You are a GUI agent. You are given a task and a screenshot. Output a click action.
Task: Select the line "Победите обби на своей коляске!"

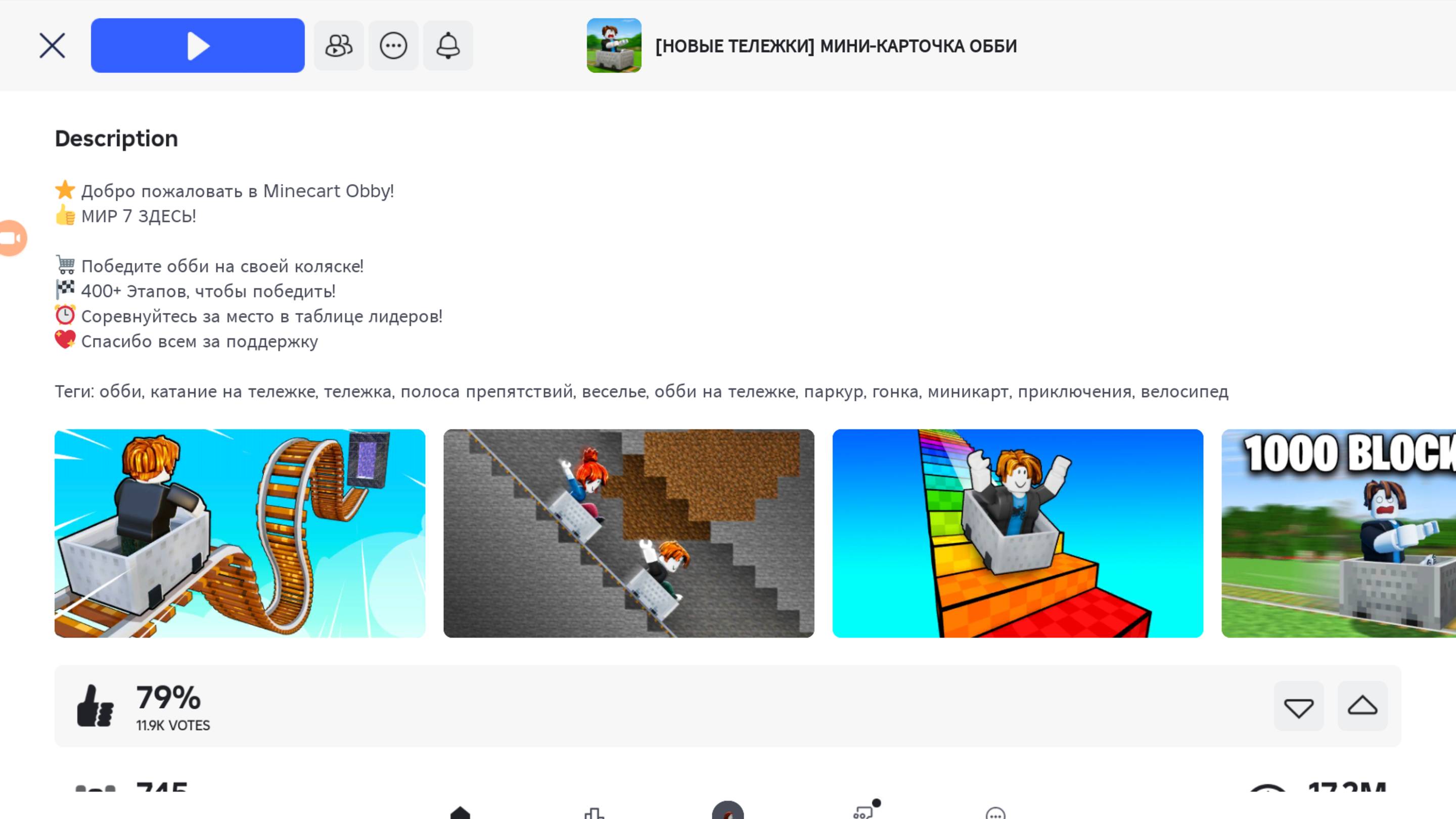[x=222, y=266]
